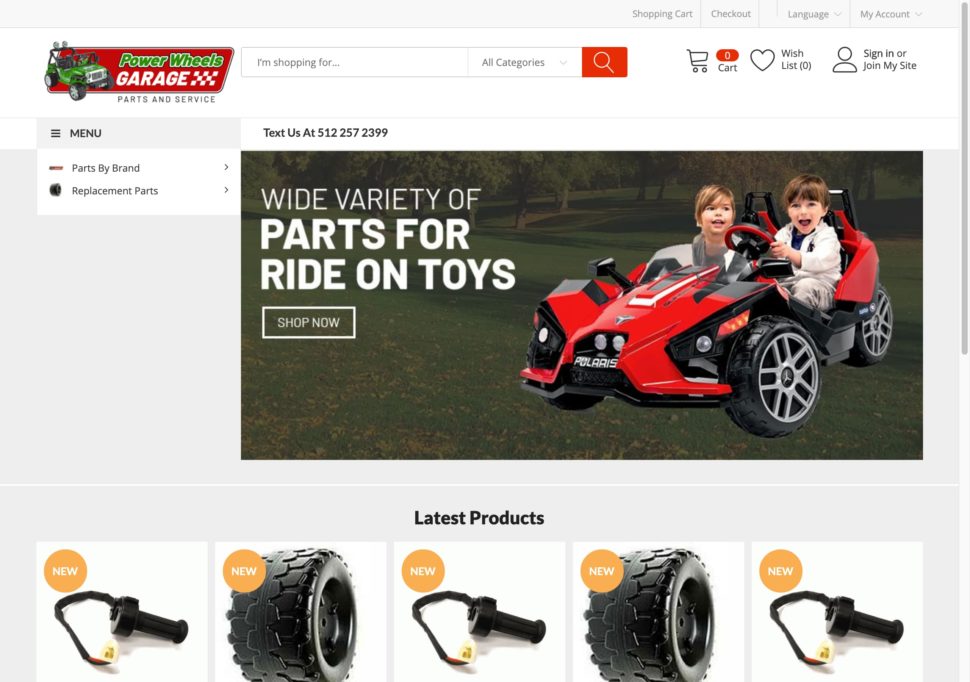Click the I'm shopping for search field
The width and height of the screenshot is (970, 682).
(354, 63)
